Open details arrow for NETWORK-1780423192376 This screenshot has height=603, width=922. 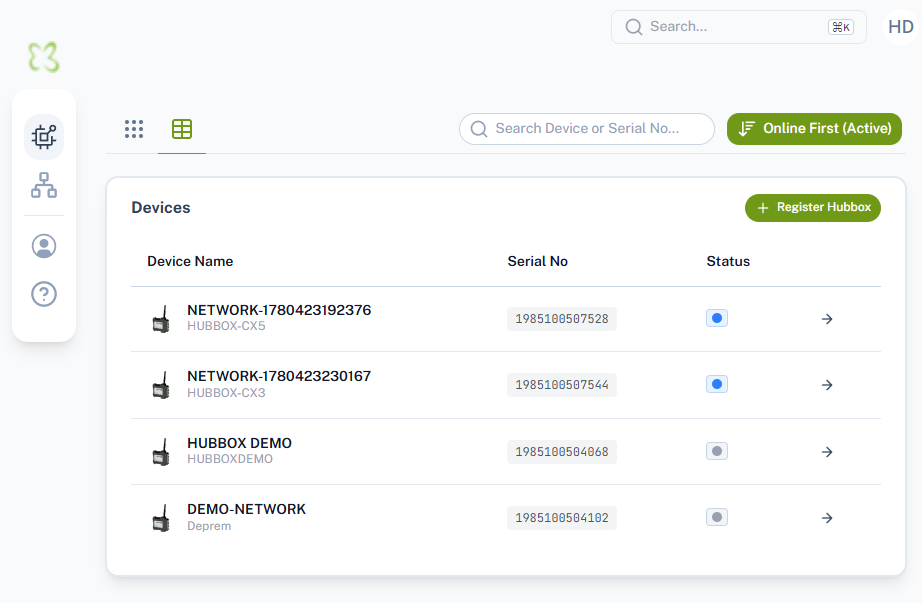(827, 319)
